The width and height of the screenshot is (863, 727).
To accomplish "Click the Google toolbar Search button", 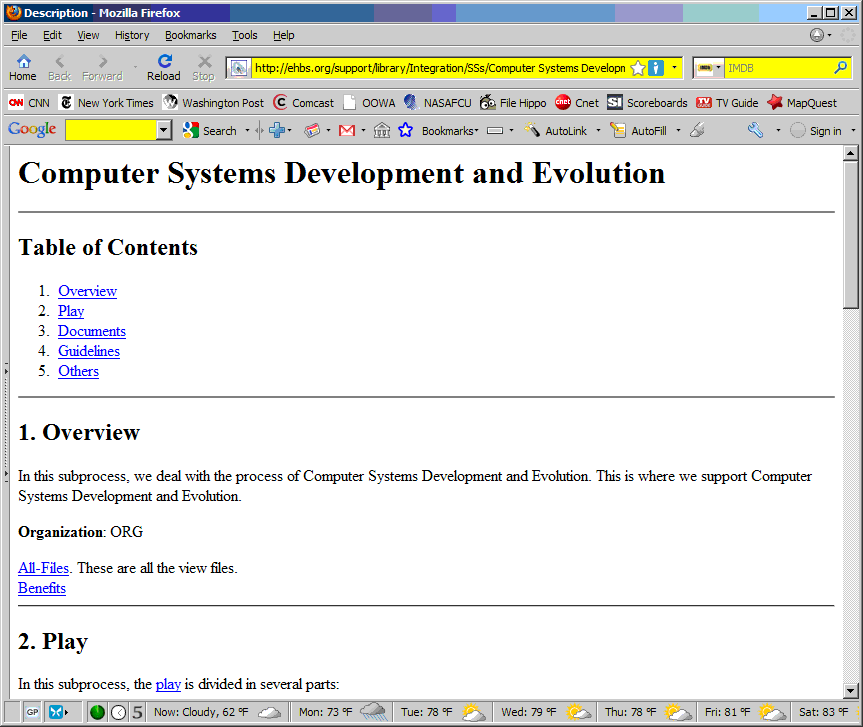I will point(210,130).
